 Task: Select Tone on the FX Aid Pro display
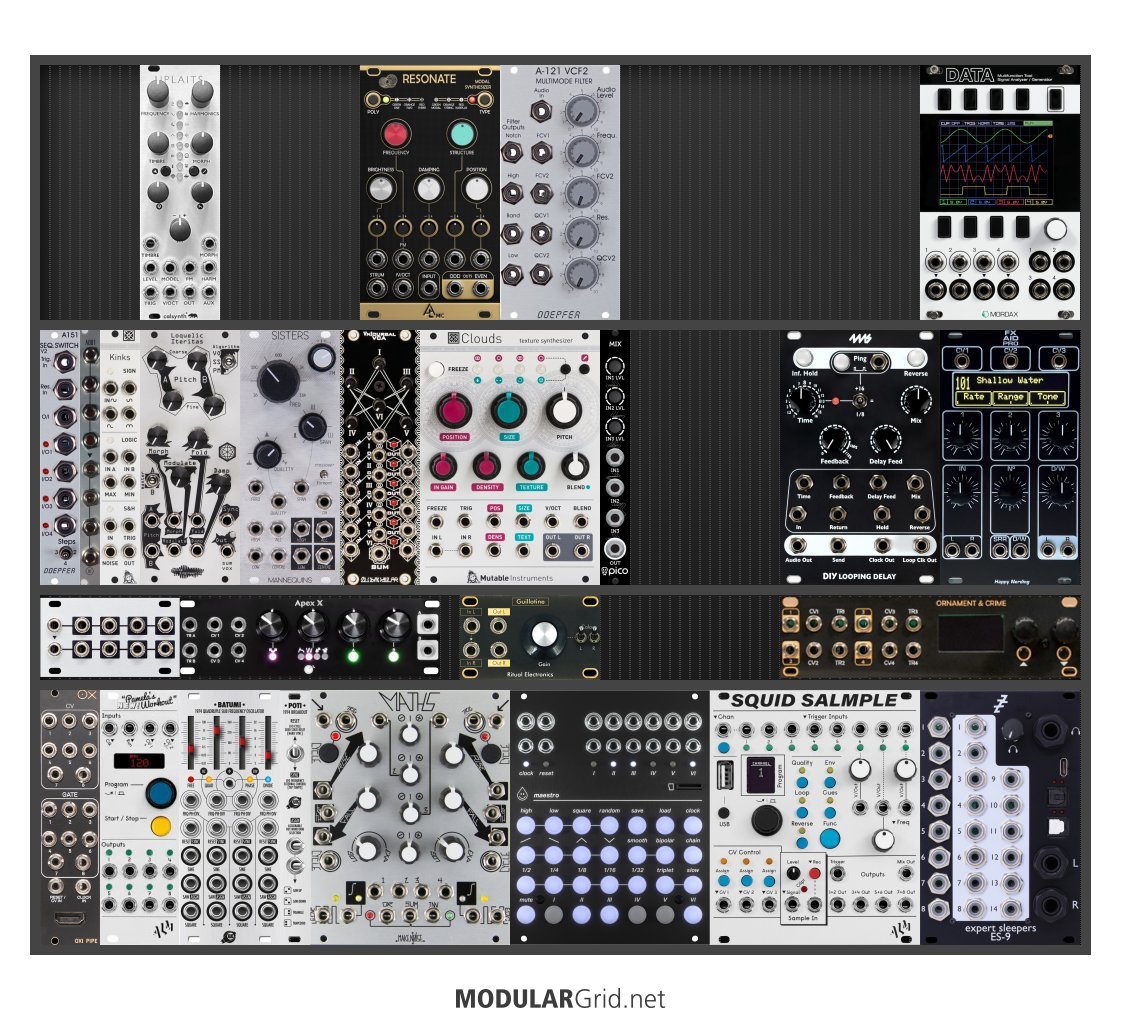1047,397
